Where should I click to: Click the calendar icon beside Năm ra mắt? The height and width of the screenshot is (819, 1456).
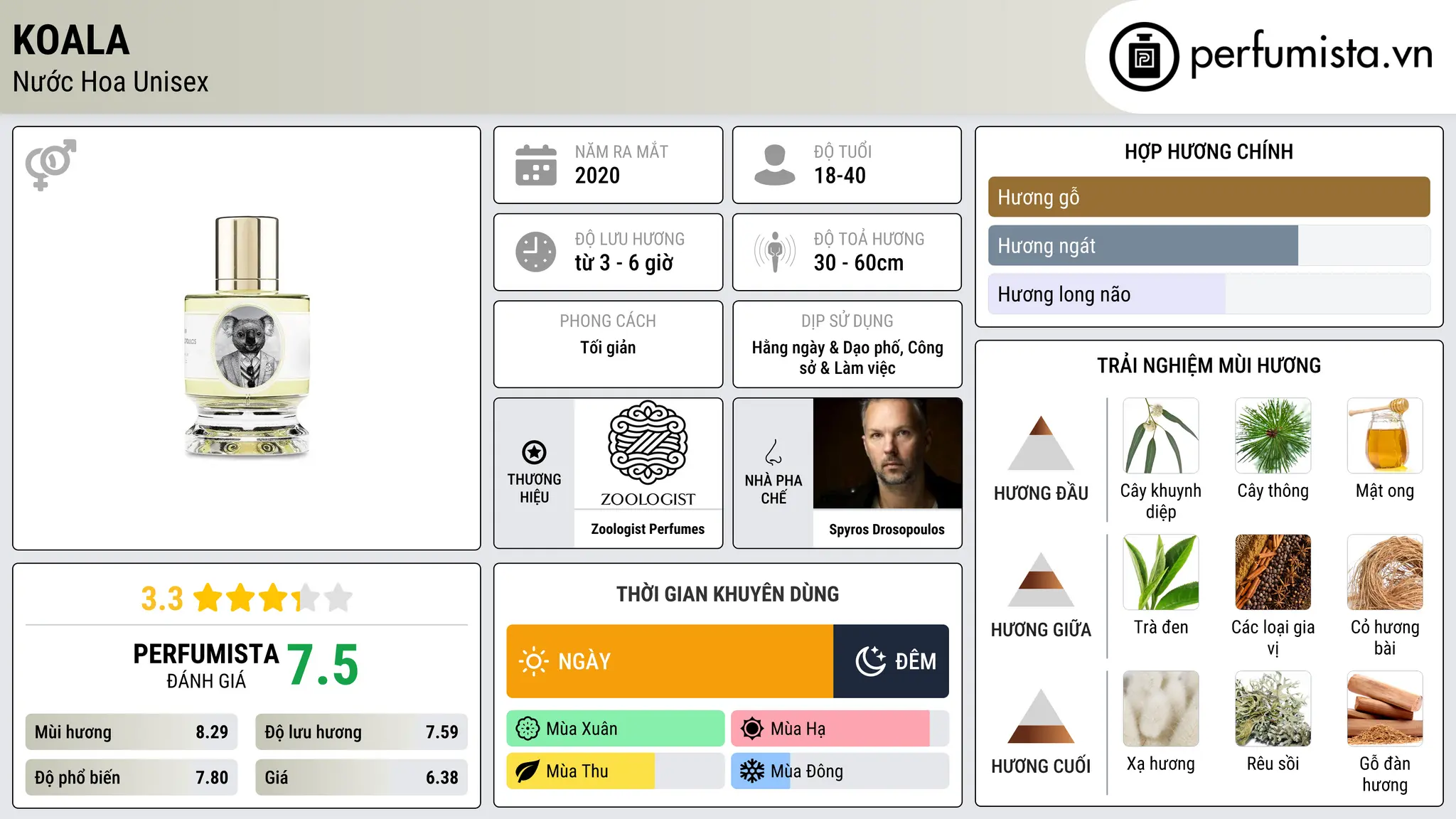click(536, 165)
